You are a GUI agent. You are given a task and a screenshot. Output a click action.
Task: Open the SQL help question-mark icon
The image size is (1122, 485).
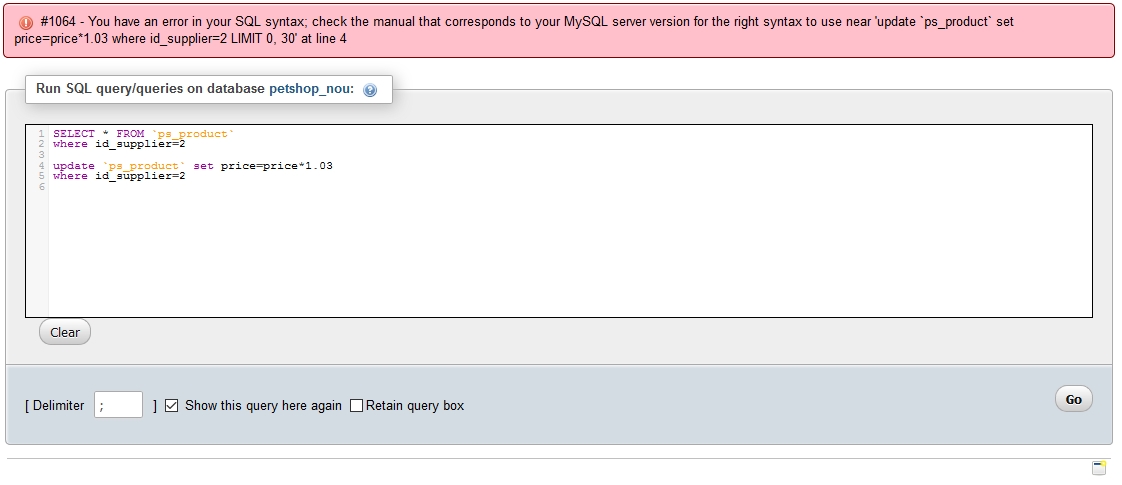(x=370, y=90)
